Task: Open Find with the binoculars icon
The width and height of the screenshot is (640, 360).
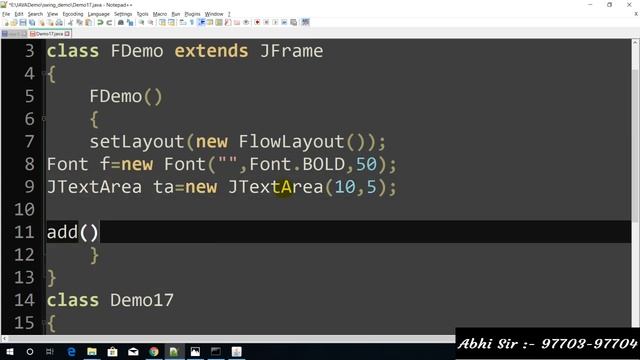Action: click(x=121, y=22)
